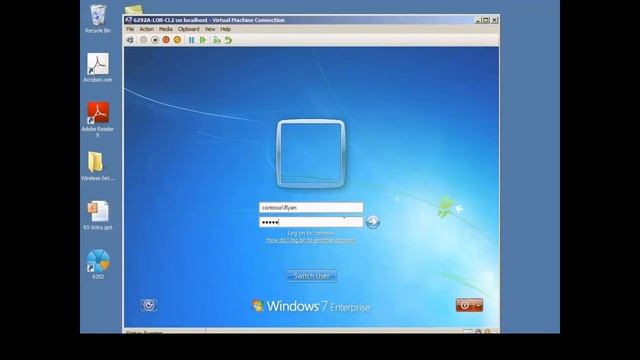This screenshot has height=360, width=640.
Task: Click the Turn Off virtual machine icon
Action: point(155,40)
